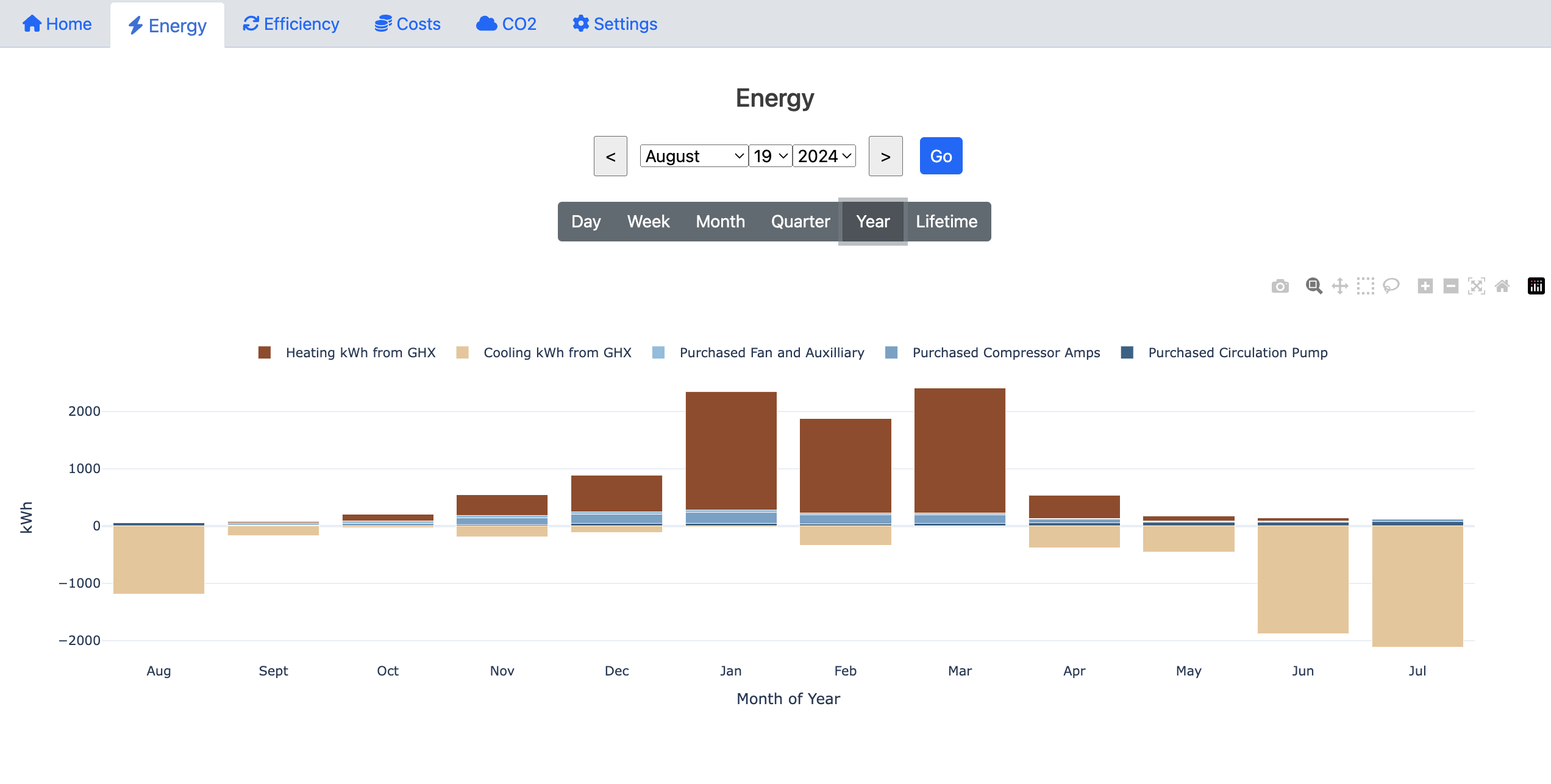The image size is (1551, 784).
Task: Open the August month dropdown
Action: (694, 156)
